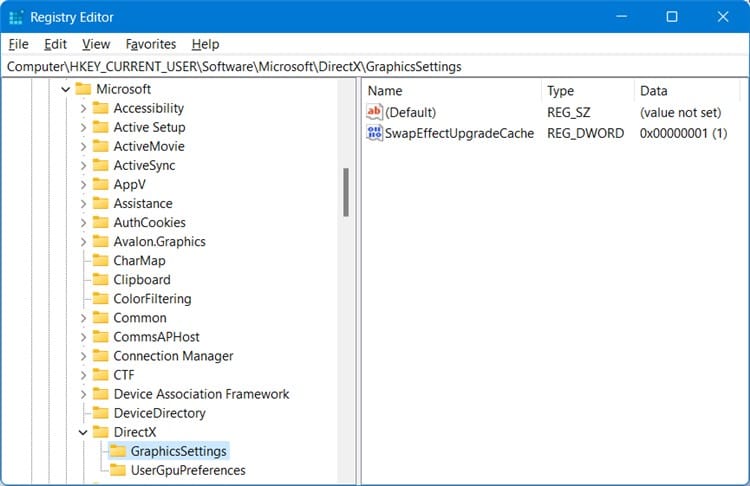Click the CTF folder icon
The width and height of the screenshot is (750, 486).
[100, 375]
